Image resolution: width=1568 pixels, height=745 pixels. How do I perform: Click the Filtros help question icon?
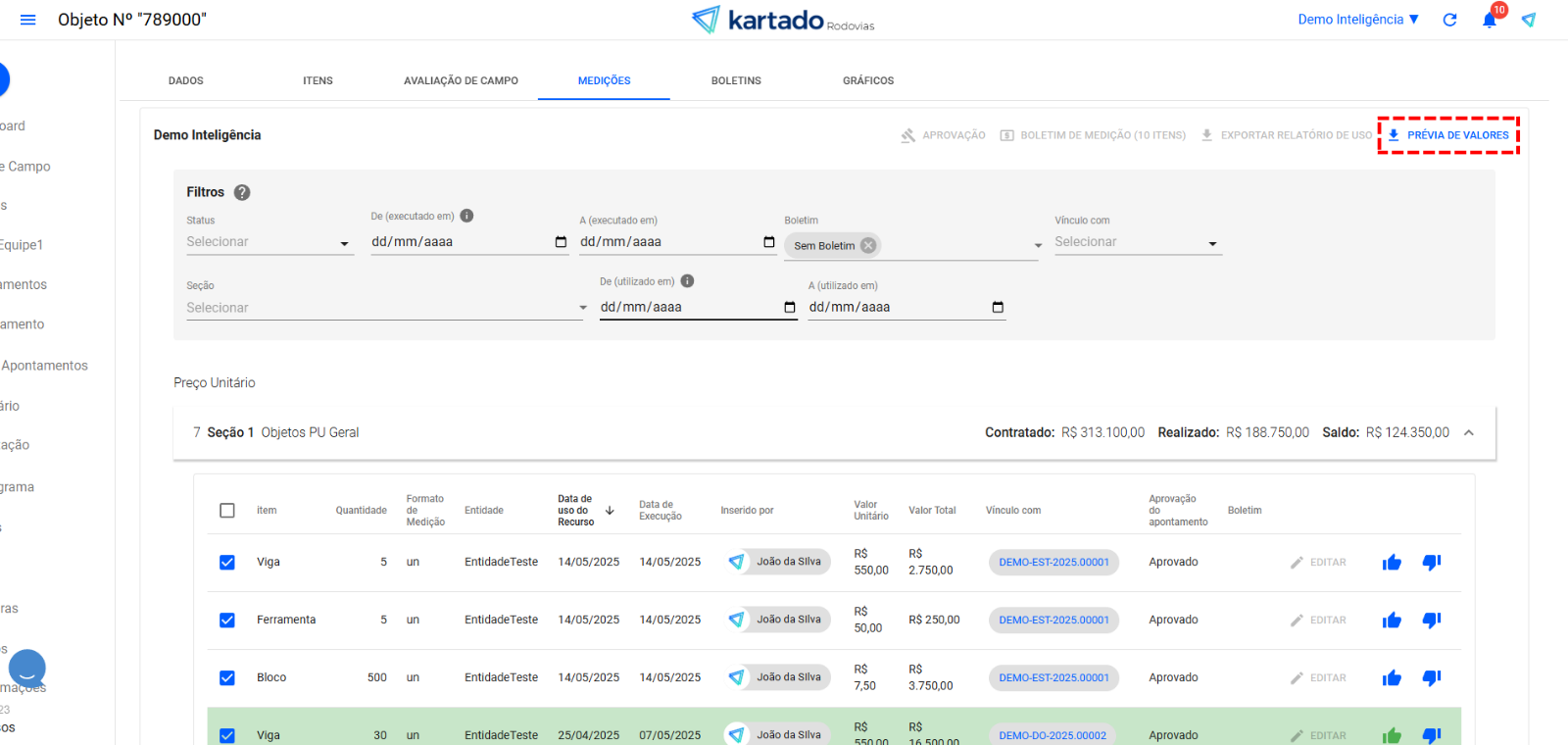[242, 192]
